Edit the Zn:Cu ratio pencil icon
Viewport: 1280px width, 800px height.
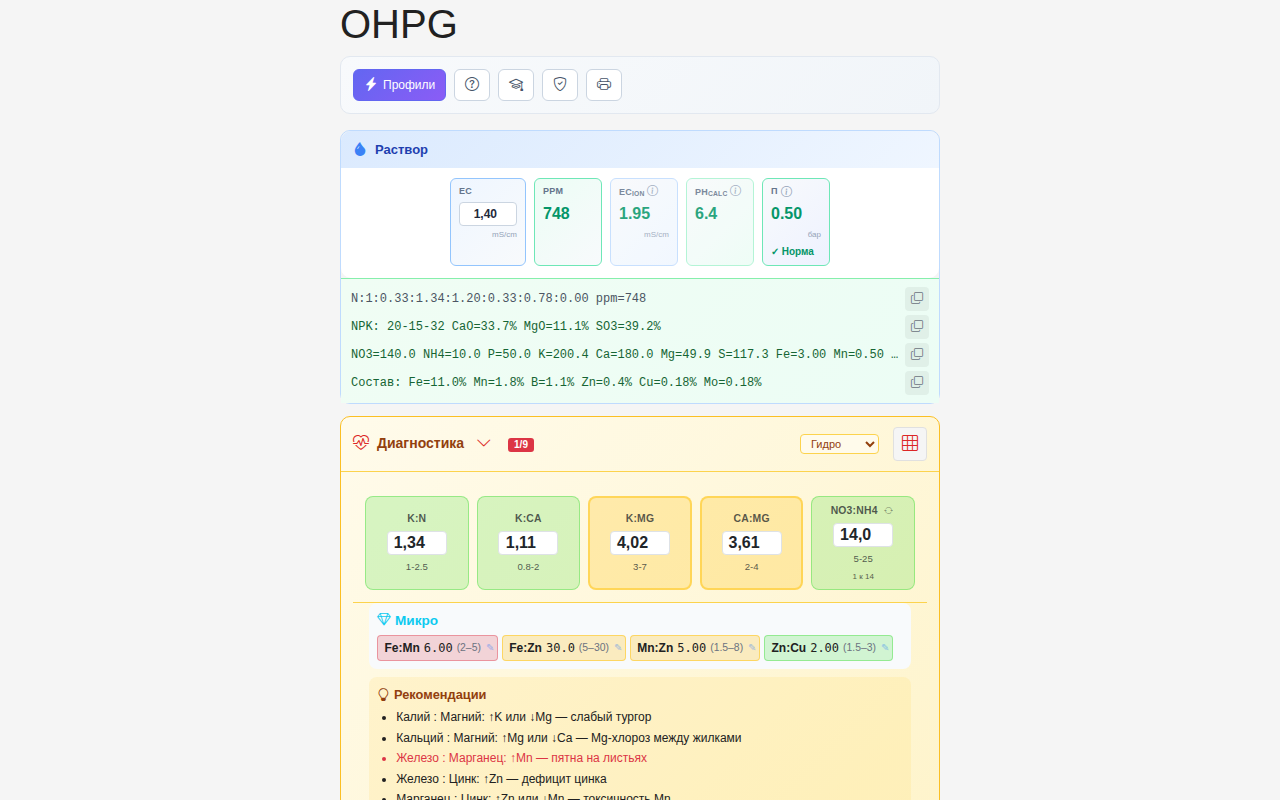885,648
